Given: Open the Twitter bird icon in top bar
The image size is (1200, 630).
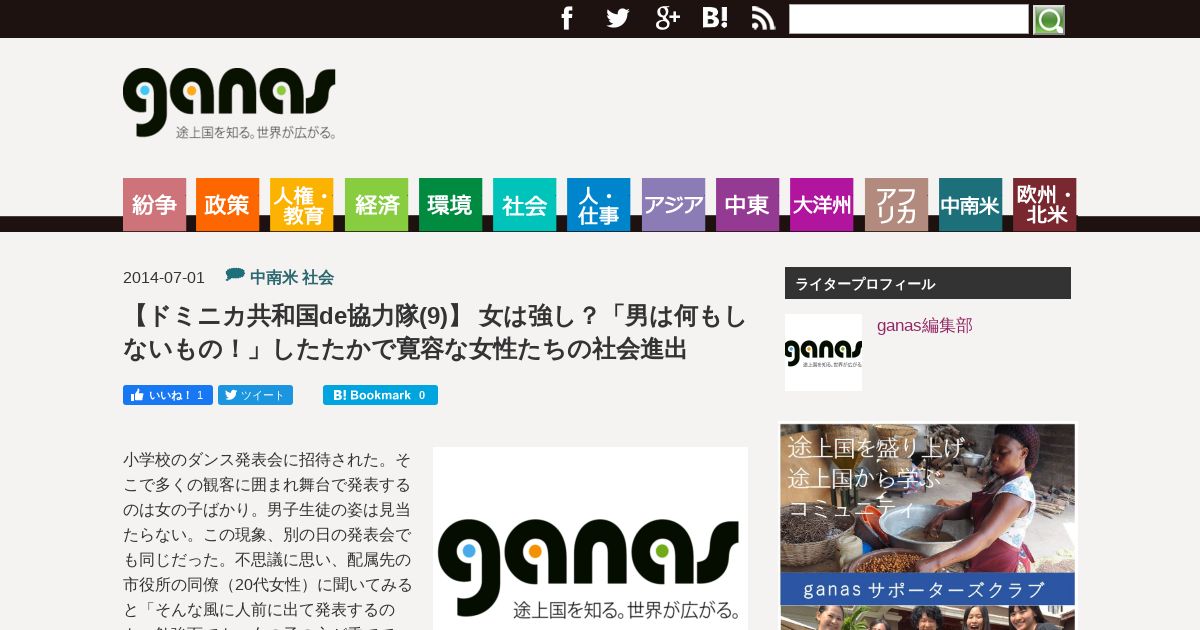Looking at the screenshot, I should pyautogui.click(x=618, y=18).
